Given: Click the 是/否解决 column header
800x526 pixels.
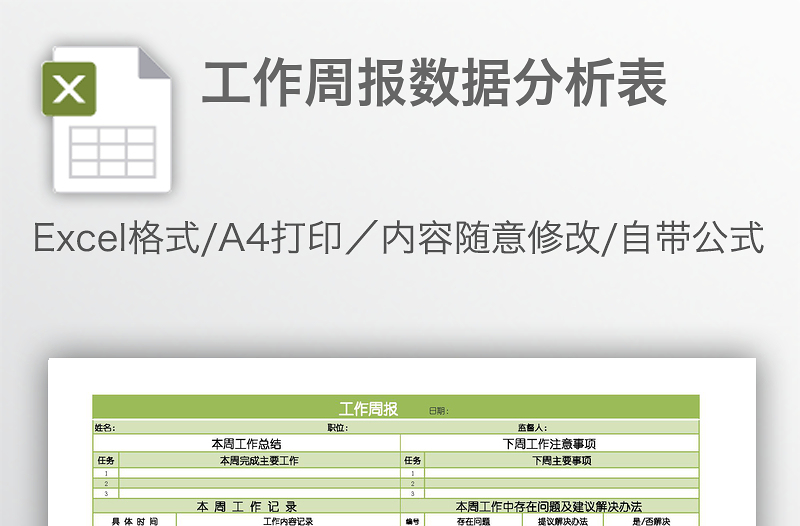Looking at the screenshot, I should (x=651, y=520).
